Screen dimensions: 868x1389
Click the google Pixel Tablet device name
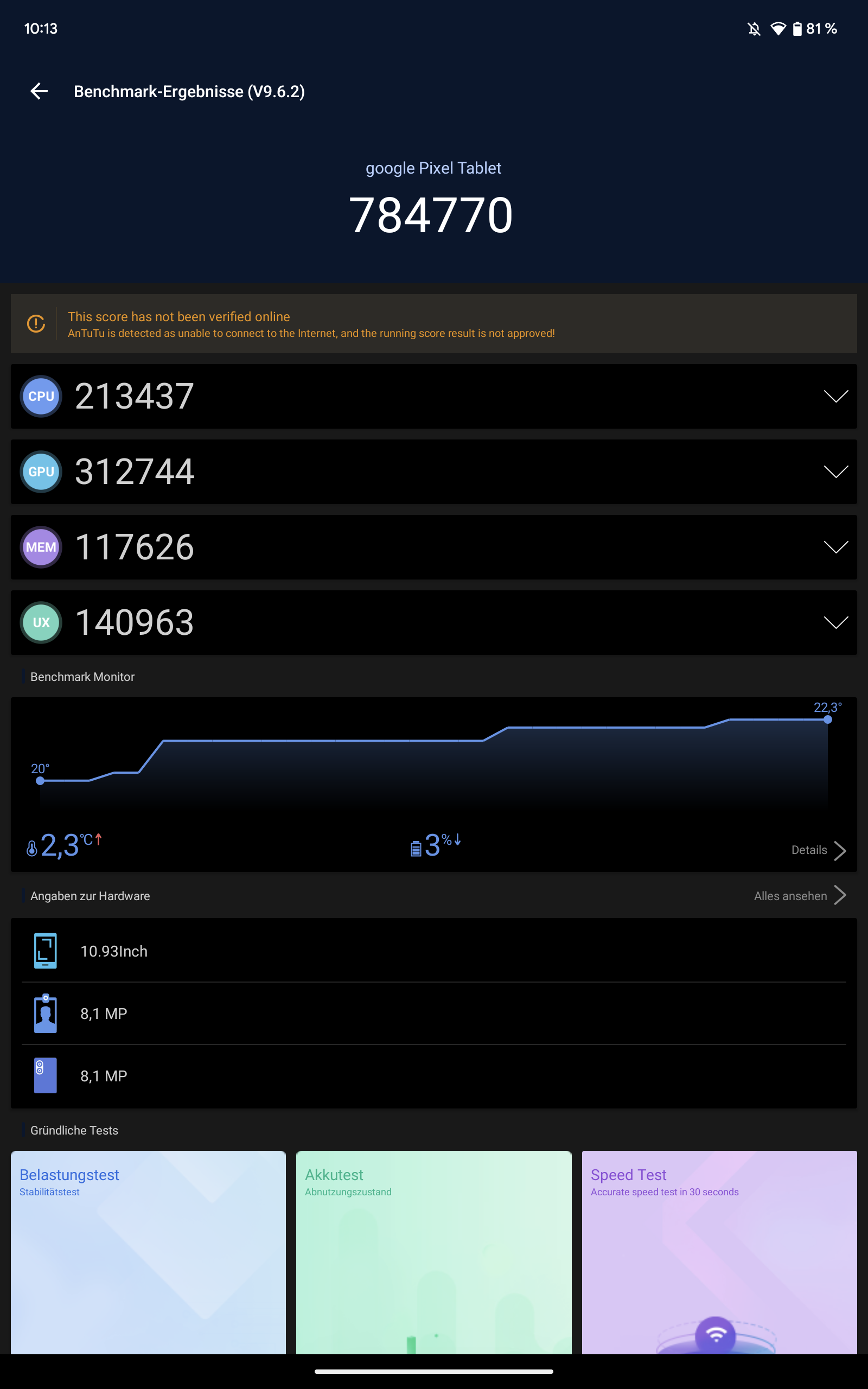pyautogui.click(x=433, y=168)
